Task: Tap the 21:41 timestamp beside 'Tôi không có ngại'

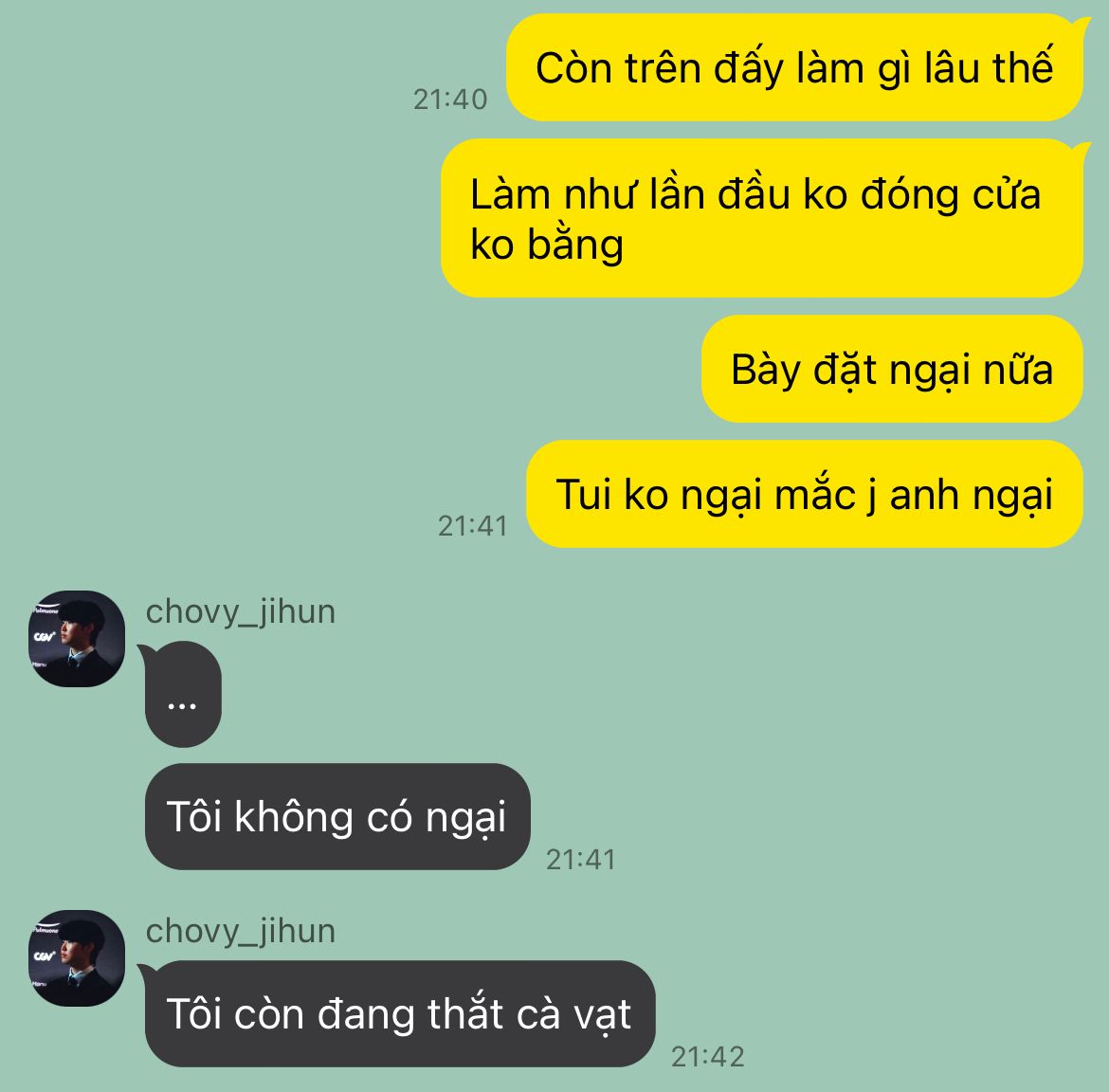Action: click(581, 860)
